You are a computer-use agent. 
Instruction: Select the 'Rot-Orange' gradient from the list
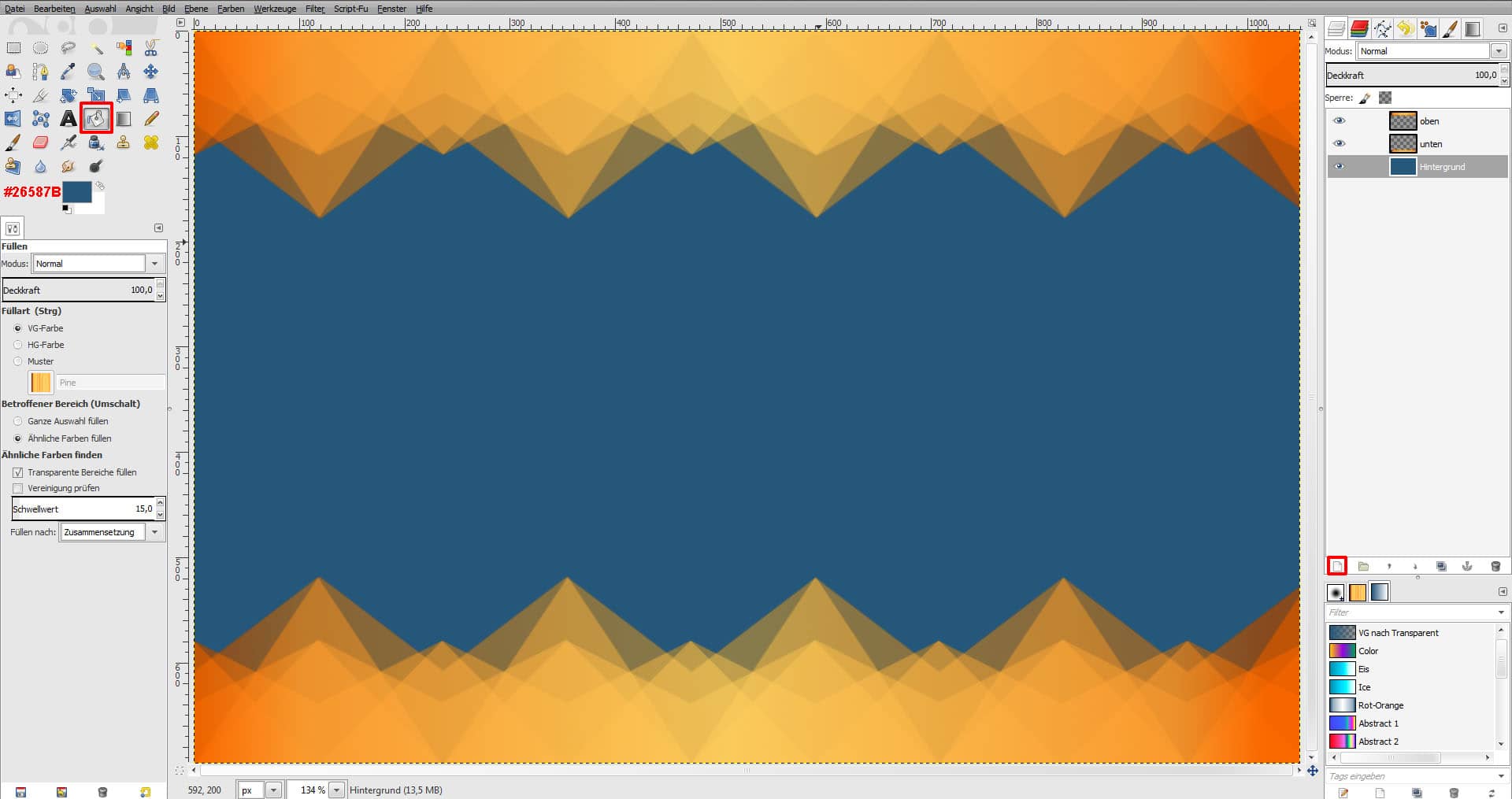1380,705
